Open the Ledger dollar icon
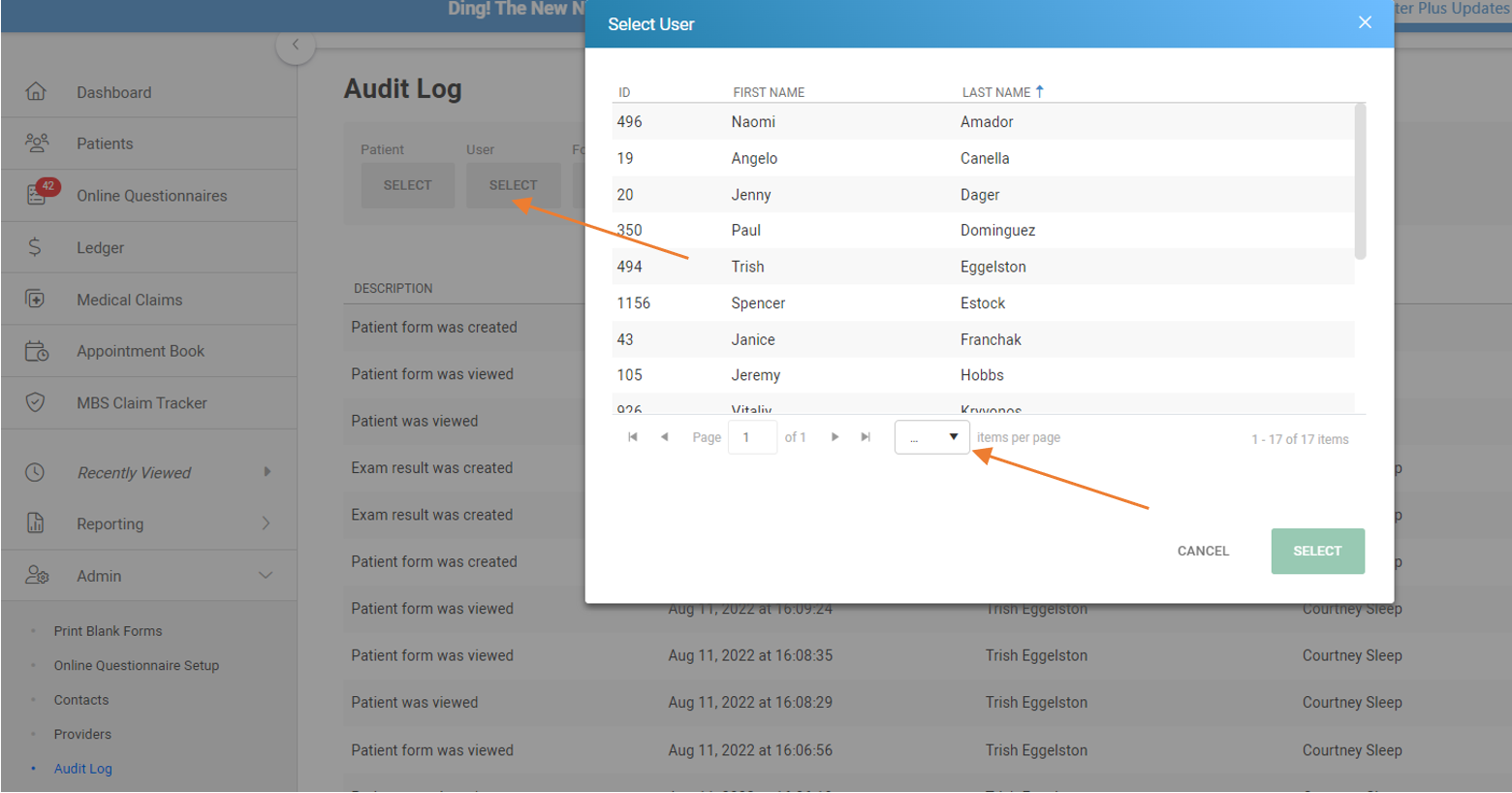The height and width of the screenshot is (793, 1512). click(x=37, y=246)
